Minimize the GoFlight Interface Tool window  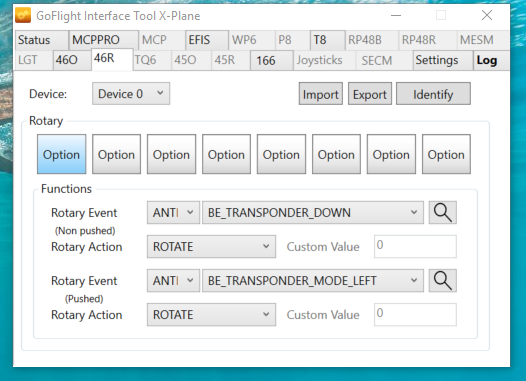point(396,15)
